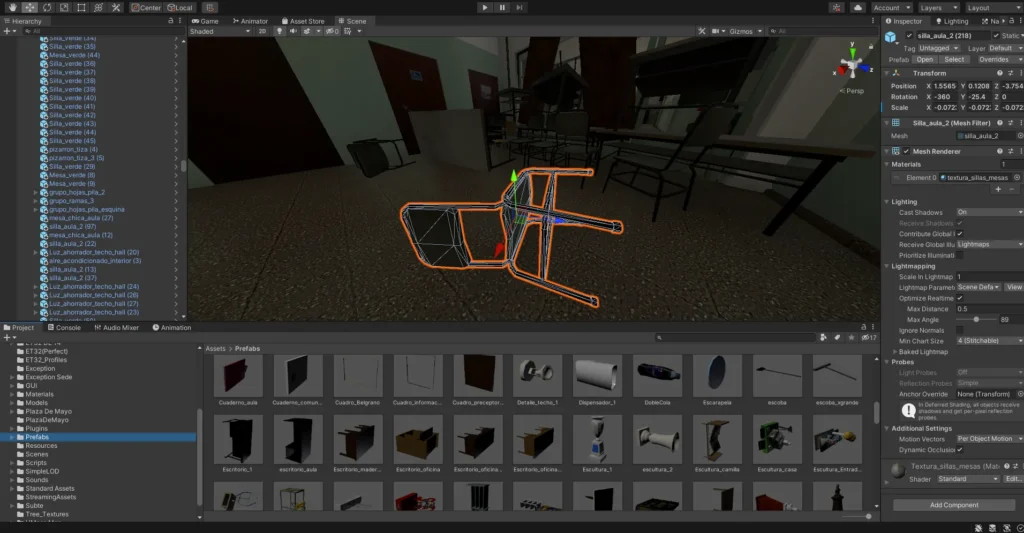Toggle Persp projection label
This screenshot has width=1024, height=533.
click(x=853, y=91)
